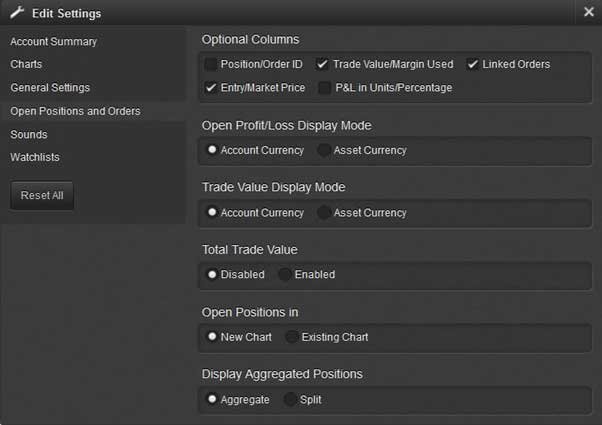Open the Account Summary settings section

54,41
